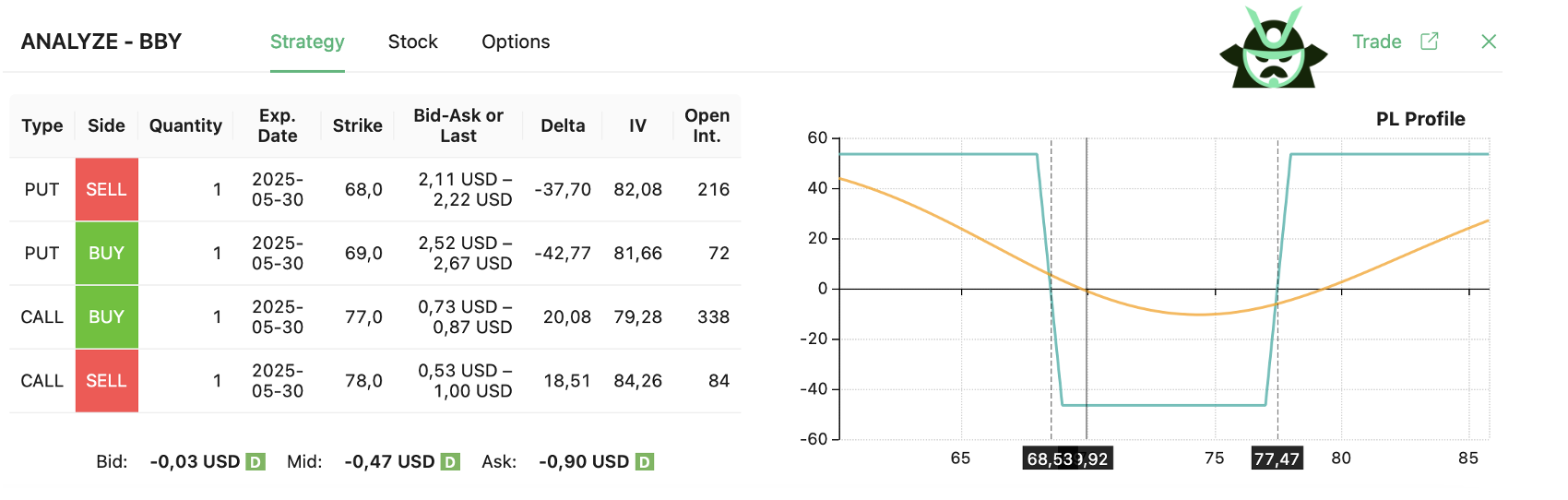The width and height of the screenshot is (1568, 500).
Task: Switch to the Stock tab
Action: [x=412, y=42]
